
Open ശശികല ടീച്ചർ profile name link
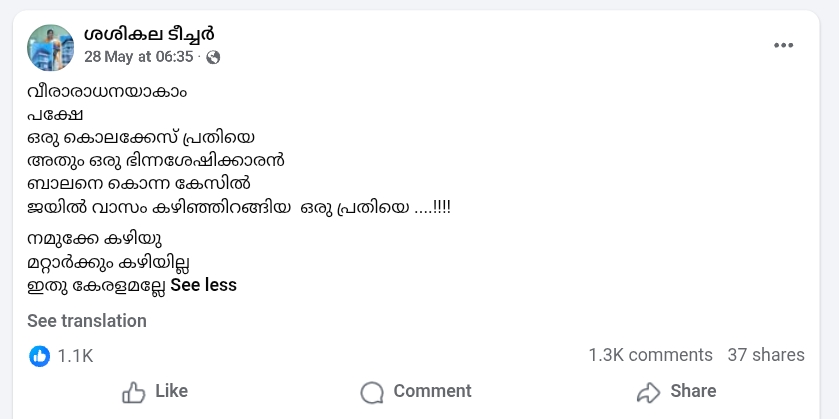(149, 34)
